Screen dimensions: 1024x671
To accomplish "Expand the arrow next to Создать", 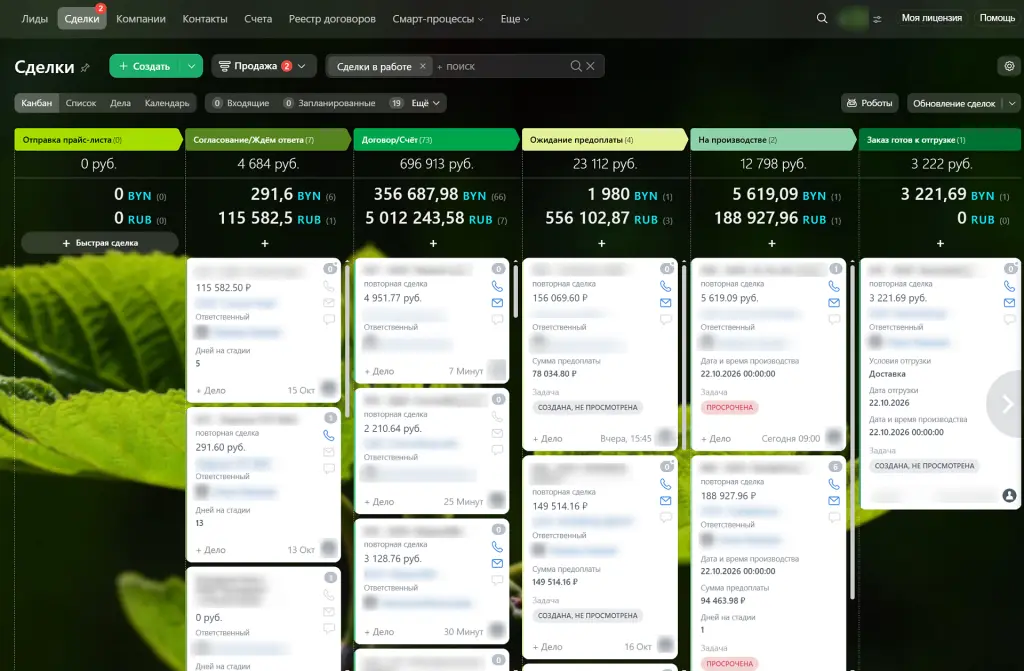I will [x=191, y=66].
